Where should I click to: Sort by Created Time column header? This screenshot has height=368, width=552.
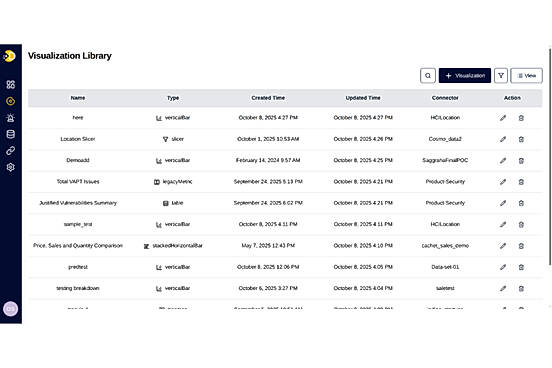[268, 98]
